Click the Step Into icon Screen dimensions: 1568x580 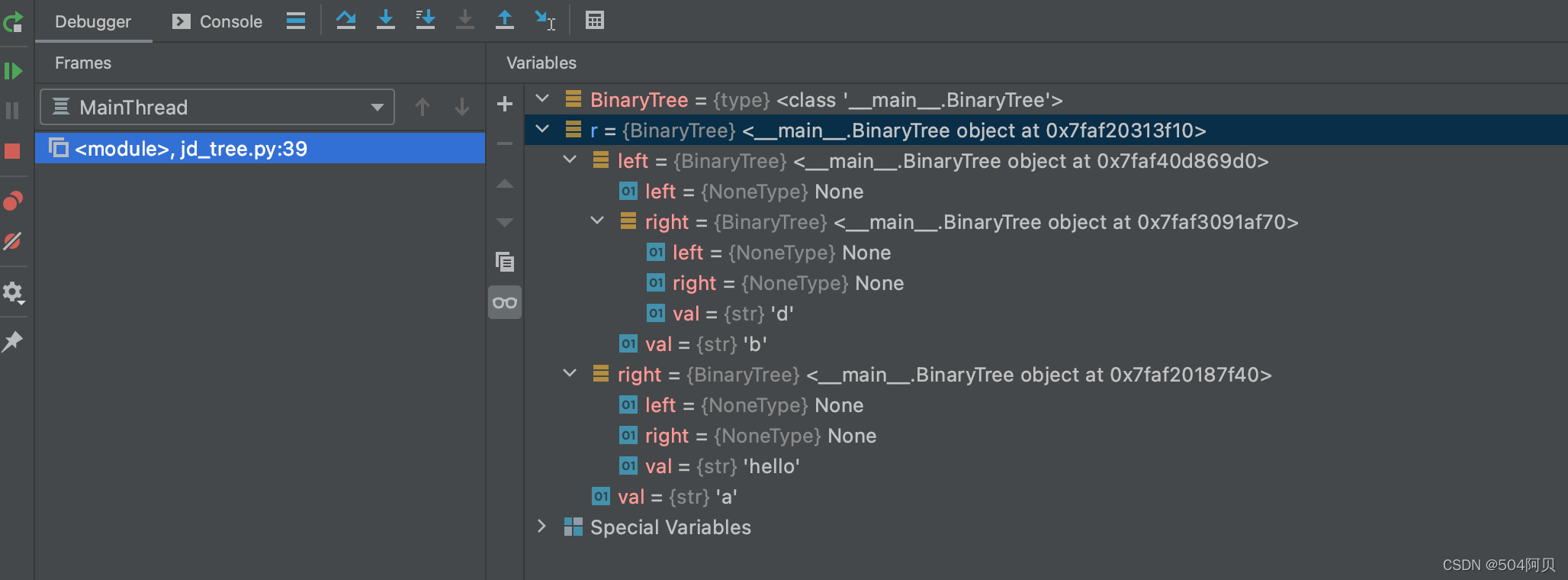coord(386,20)
